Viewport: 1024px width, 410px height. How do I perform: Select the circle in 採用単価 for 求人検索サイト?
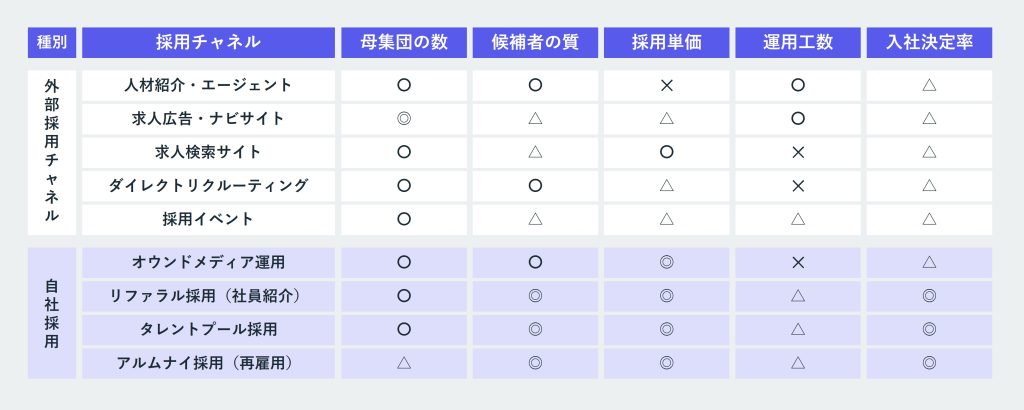tap(666, 152)
